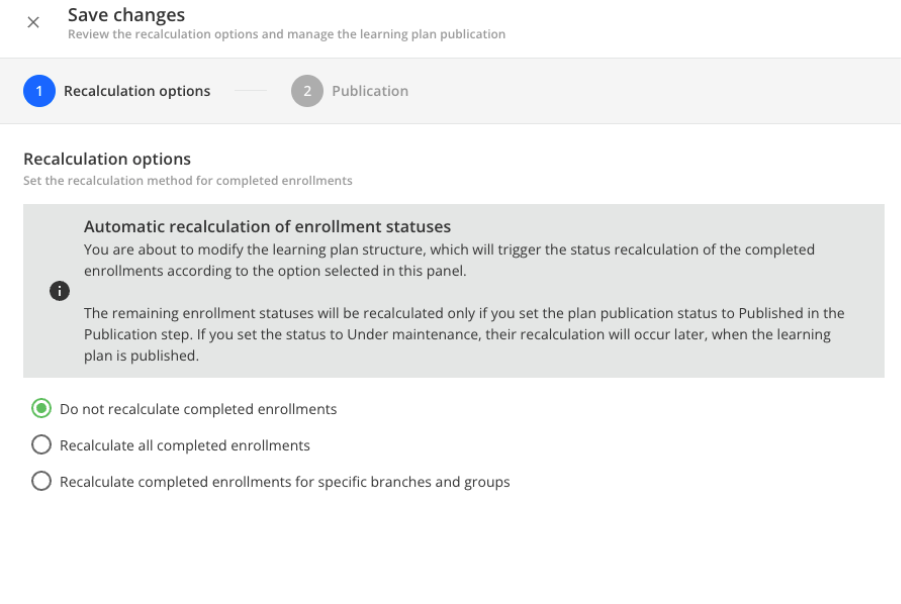Click the paragraph starting "You are about to modify"

pyautogui.click(x=449, y=259)
